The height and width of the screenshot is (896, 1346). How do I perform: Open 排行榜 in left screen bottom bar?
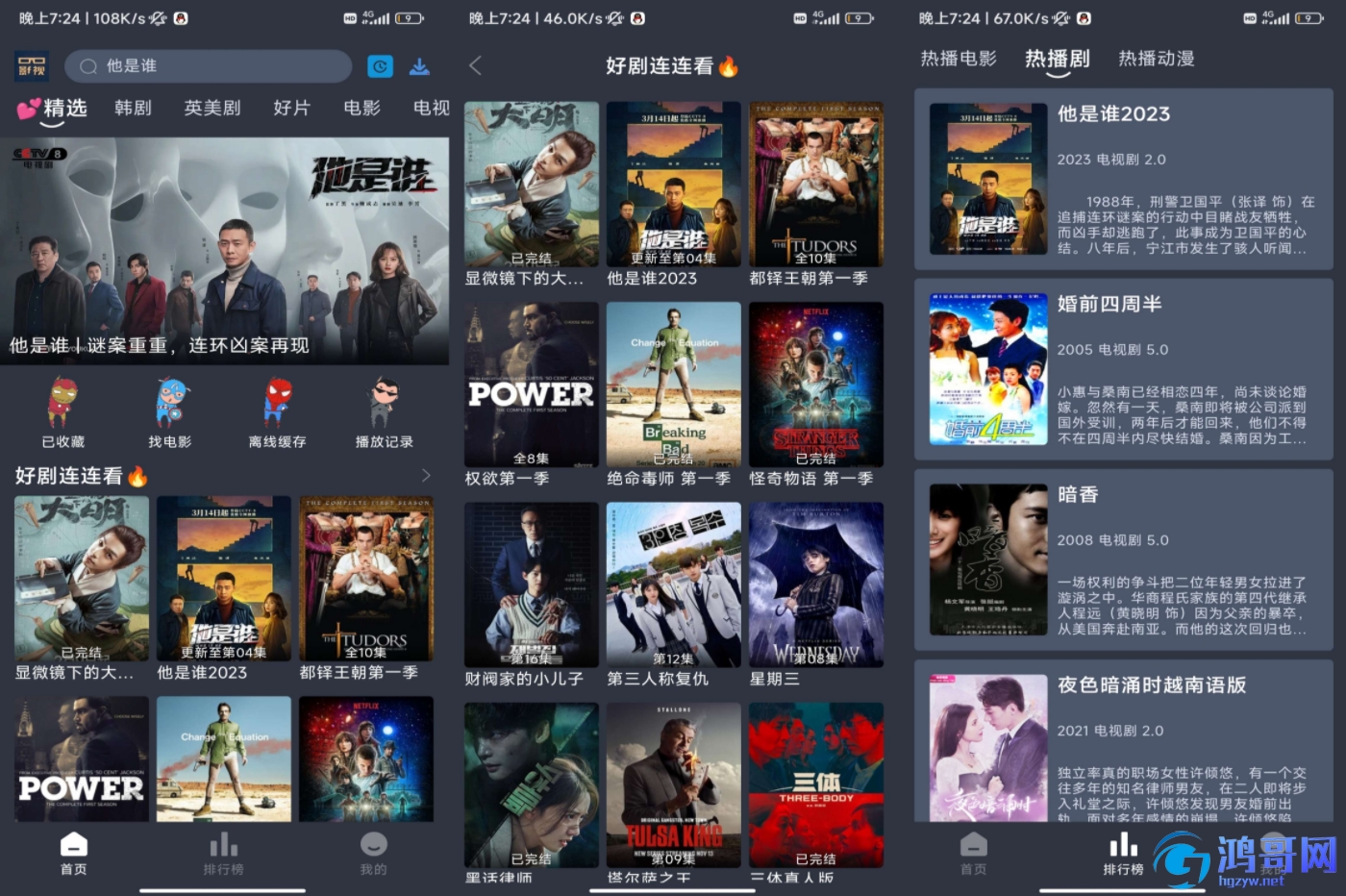tap(223, 854)
